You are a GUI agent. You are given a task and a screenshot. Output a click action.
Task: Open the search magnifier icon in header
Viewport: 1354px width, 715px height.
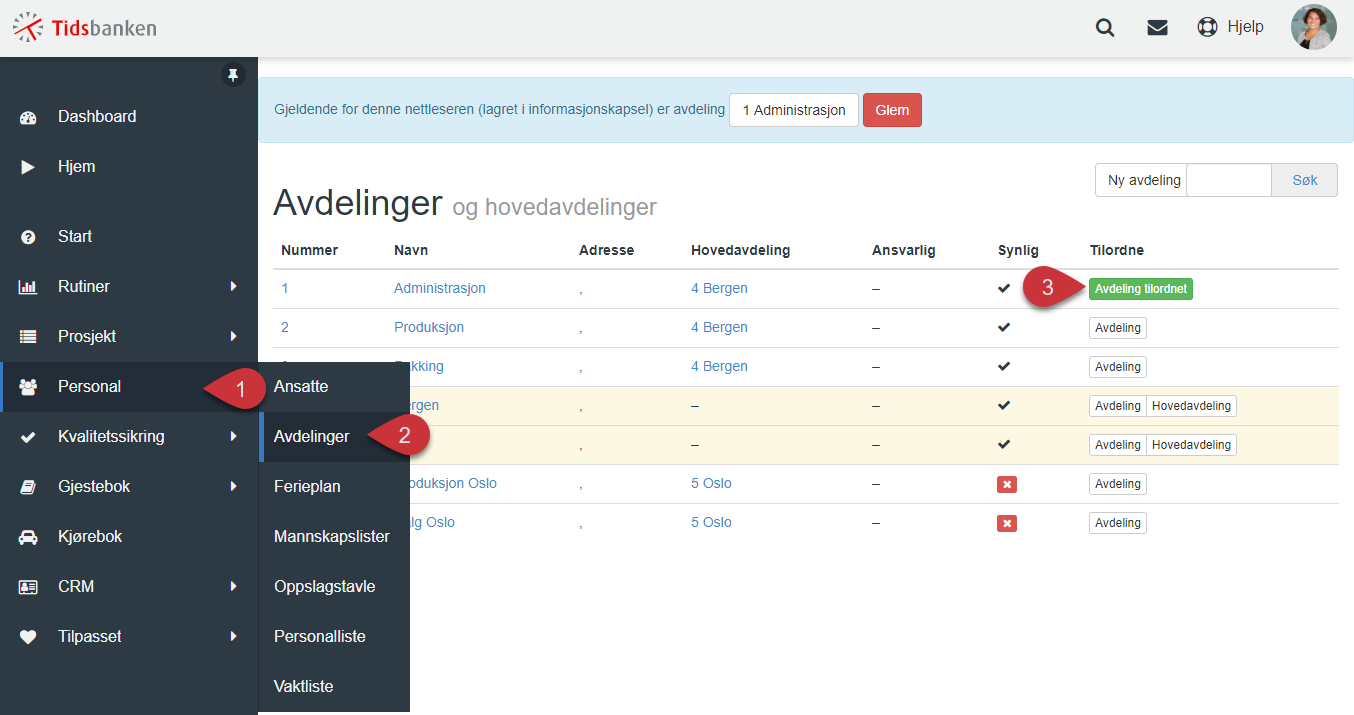click(x=1105, y=28)
